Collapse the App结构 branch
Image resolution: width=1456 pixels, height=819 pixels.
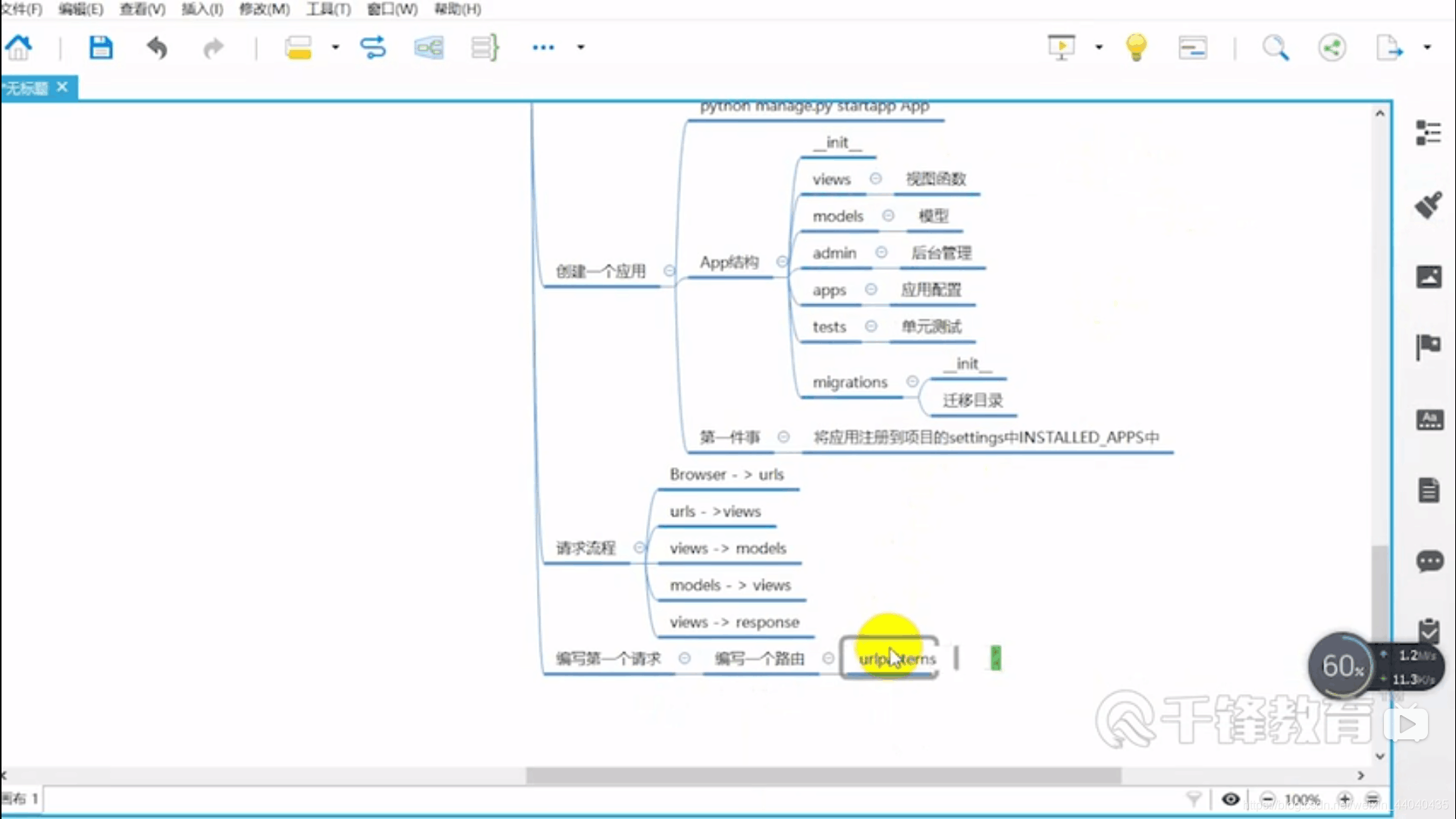tap(782, 262)
